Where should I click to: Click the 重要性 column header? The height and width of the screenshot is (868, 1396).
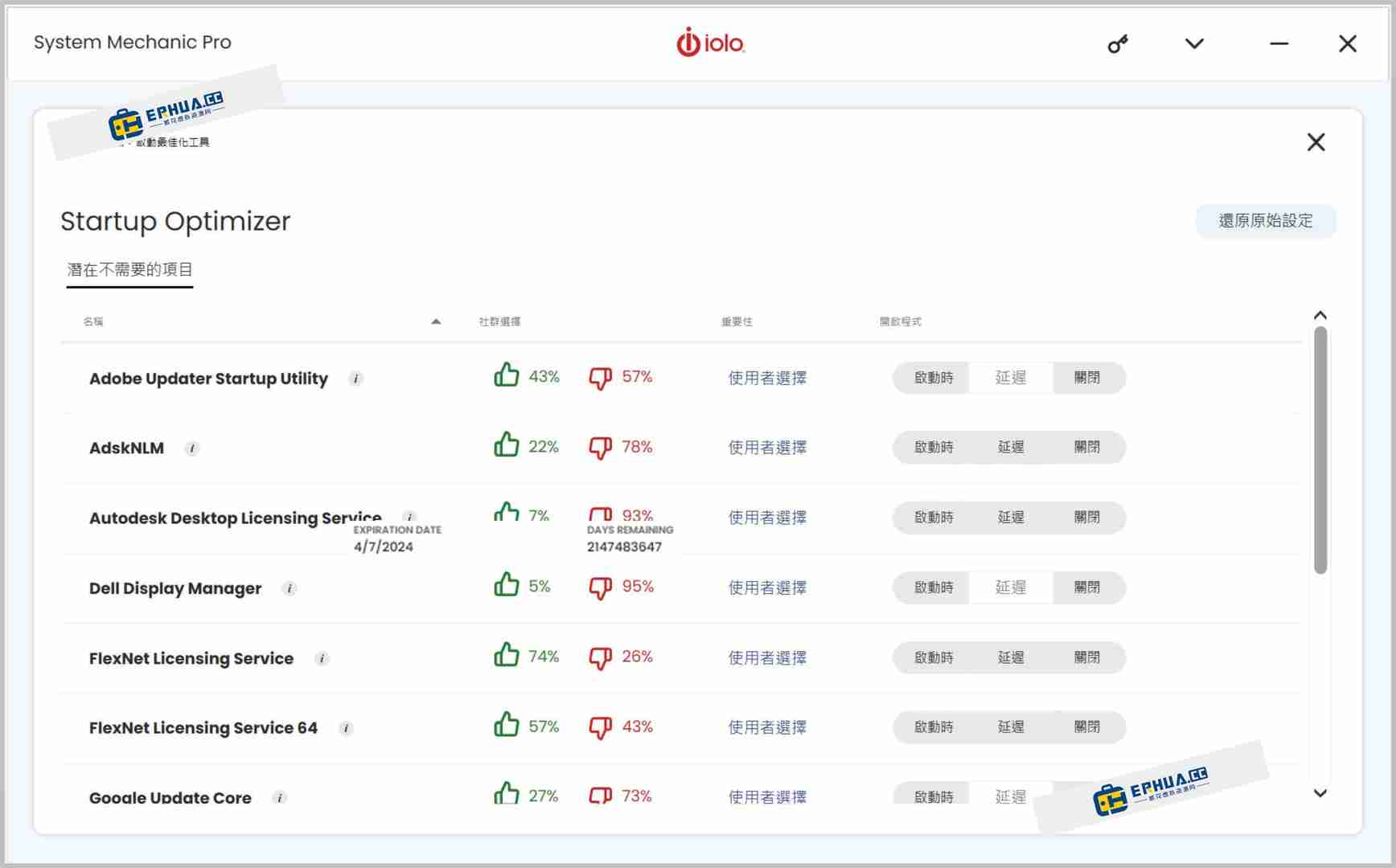(x=737, y=321)
